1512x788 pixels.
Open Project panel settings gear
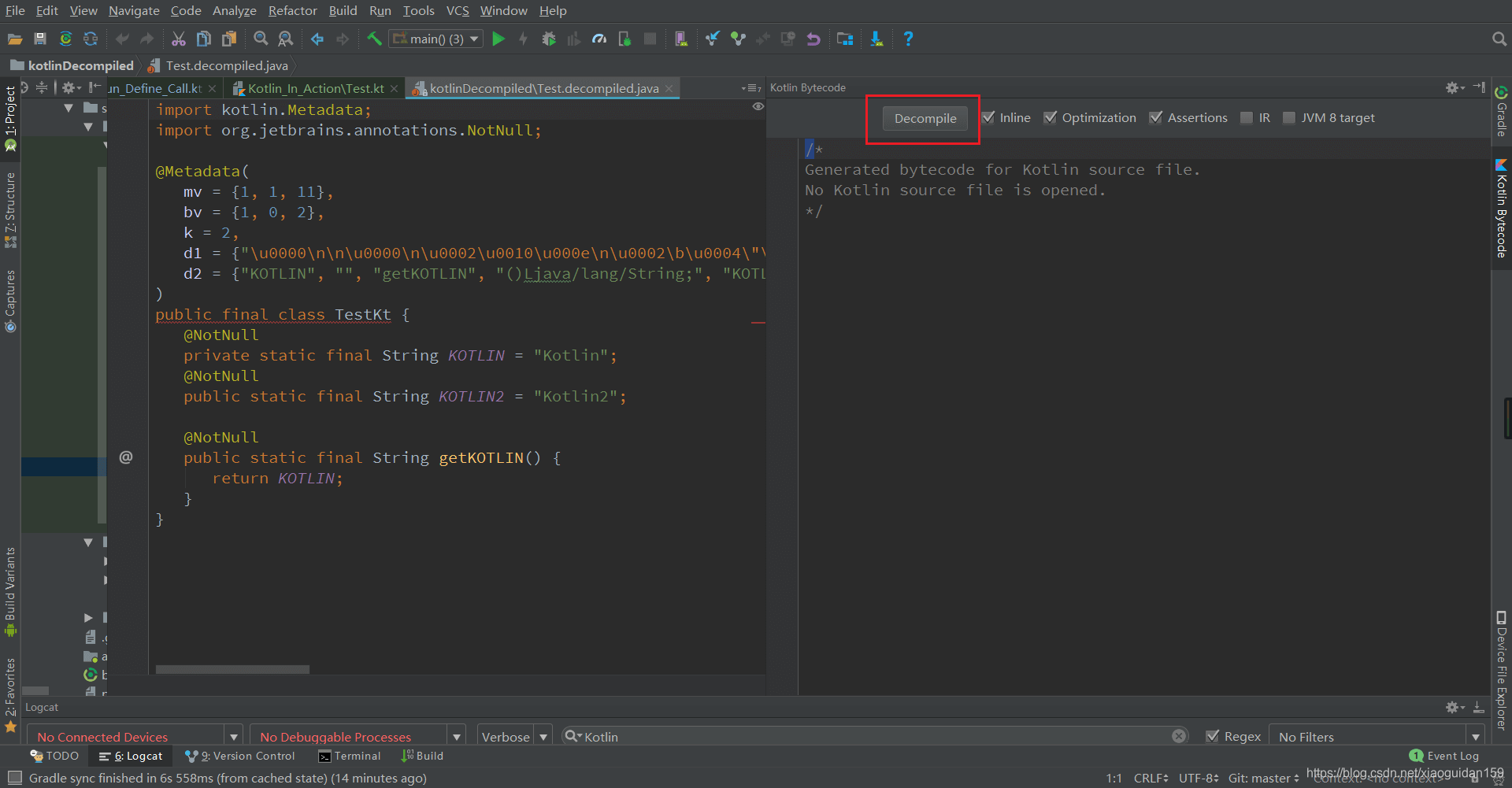point(70,87)
